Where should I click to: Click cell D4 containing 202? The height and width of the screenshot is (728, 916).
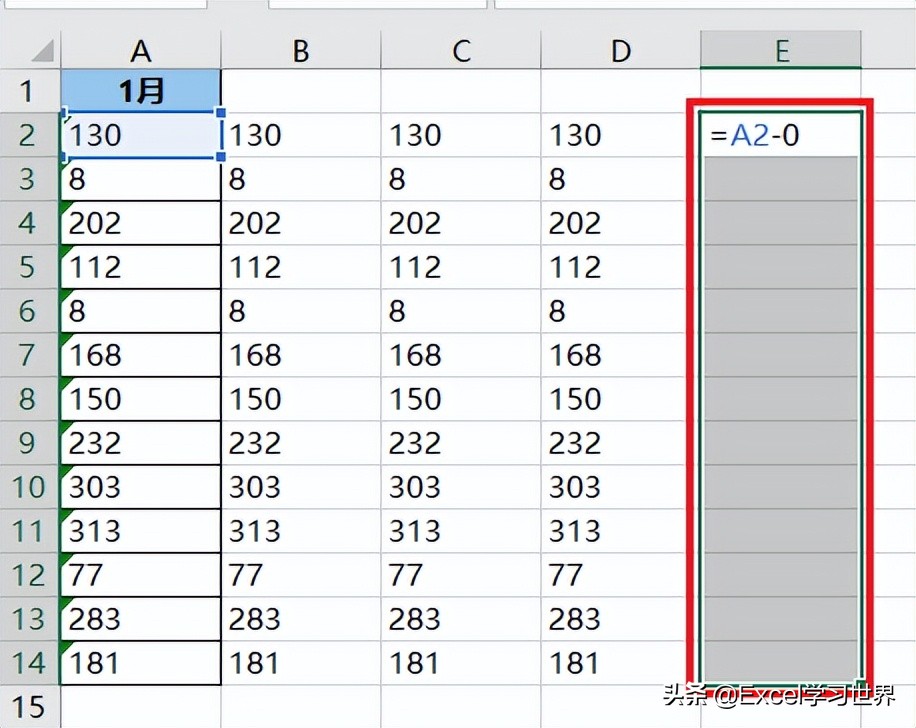tap(620, 223)
